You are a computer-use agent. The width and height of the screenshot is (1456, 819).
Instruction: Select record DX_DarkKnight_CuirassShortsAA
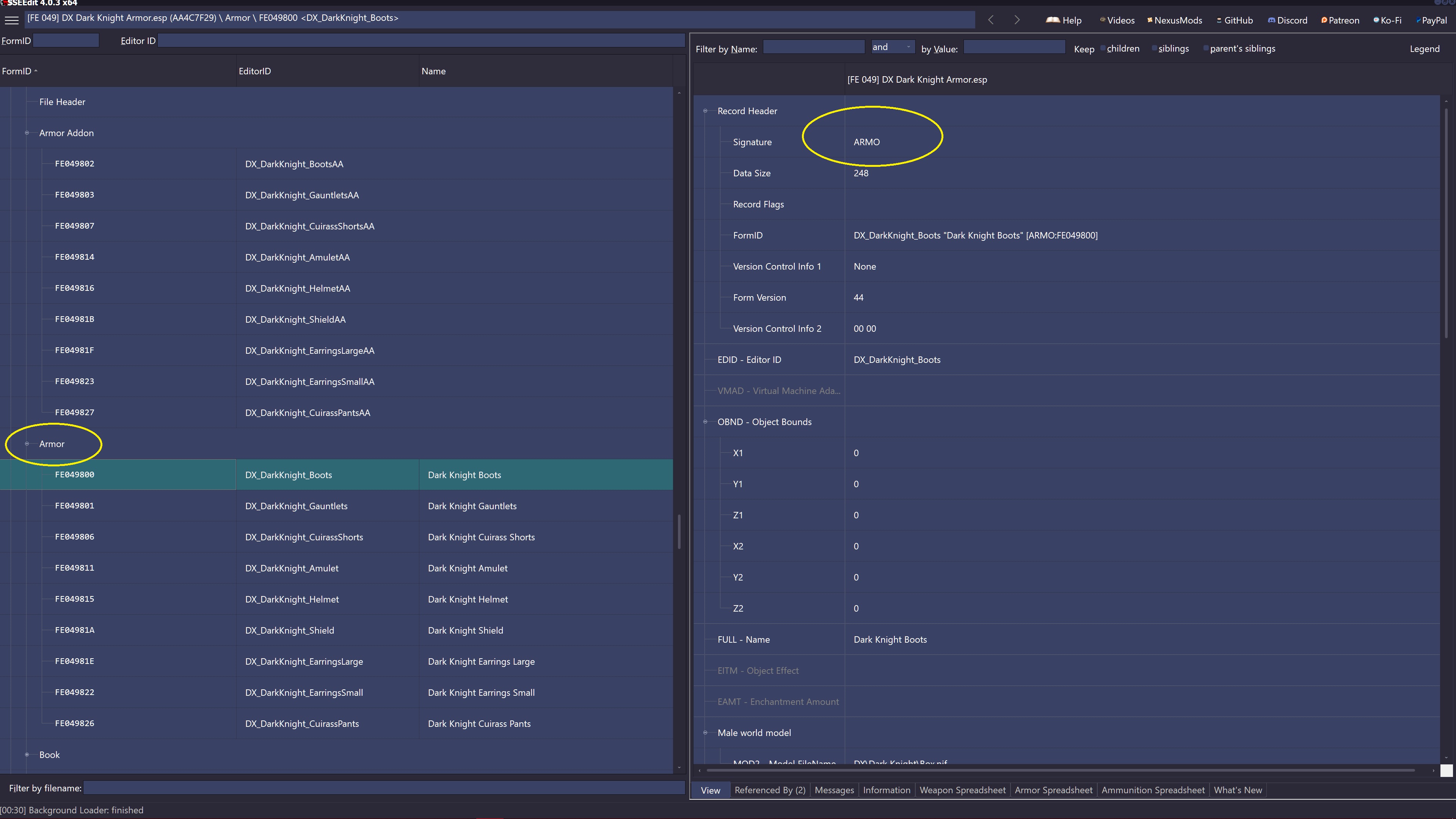coord(336,226)
